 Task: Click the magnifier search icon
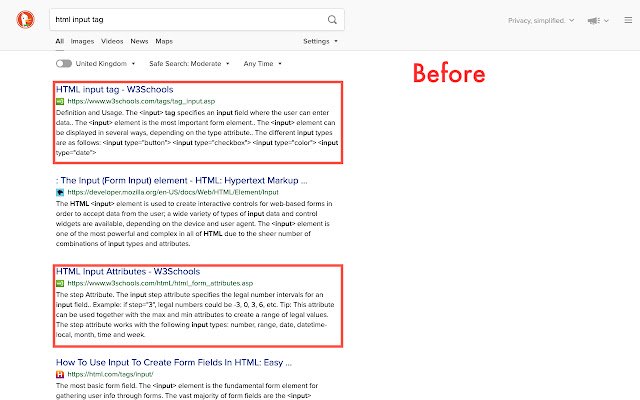[x=332, y=20]
